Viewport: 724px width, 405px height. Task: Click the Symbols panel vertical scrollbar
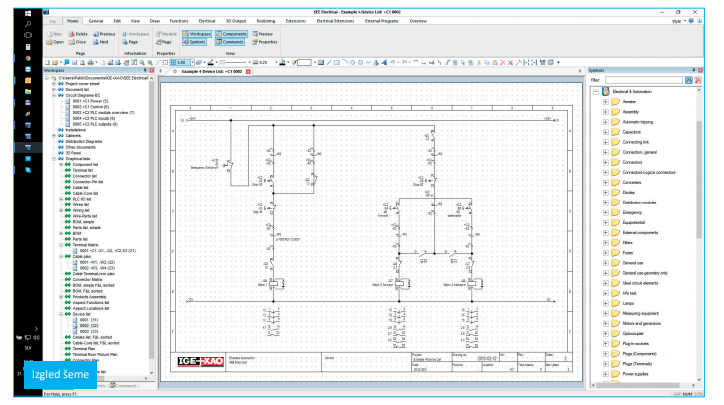[699, 179]
